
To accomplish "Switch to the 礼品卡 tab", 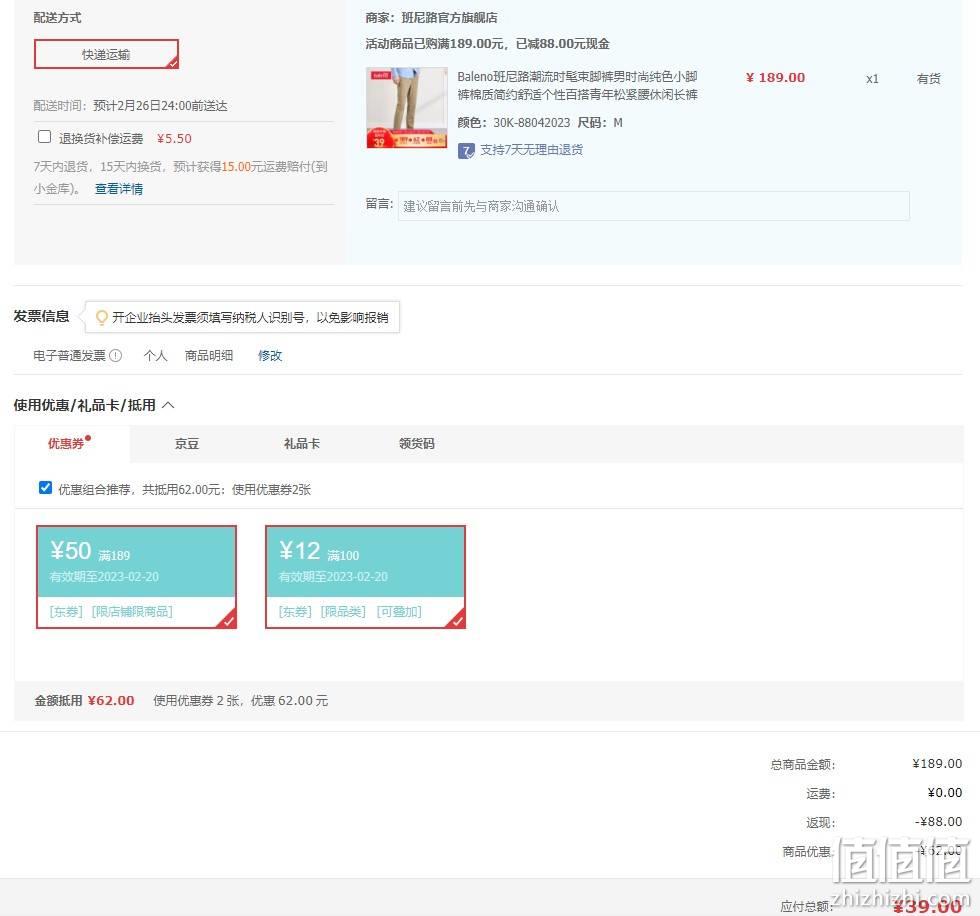I will pyautogui.click(x=302, y=444).
